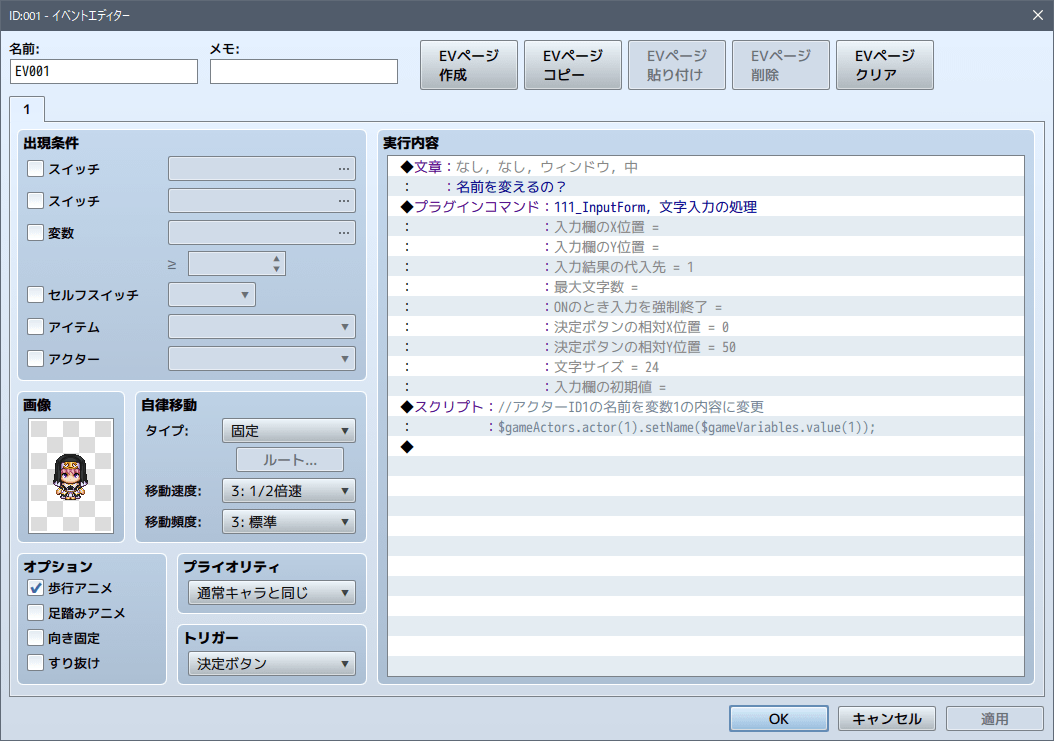Select the 決定ボタンの相対X位置 = 0 line

point(706,327)
